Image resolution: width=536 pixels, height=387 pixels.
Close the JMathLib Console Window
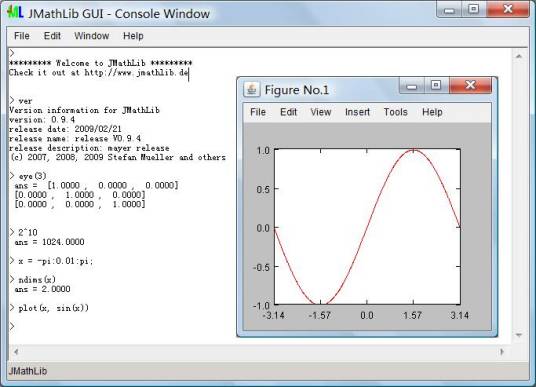508,9
